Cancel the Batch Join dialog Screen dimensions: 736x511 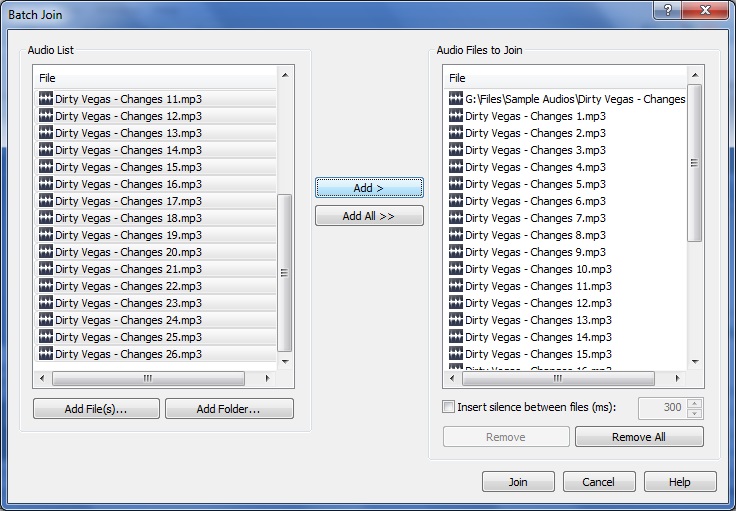click(x=599, y=482)
